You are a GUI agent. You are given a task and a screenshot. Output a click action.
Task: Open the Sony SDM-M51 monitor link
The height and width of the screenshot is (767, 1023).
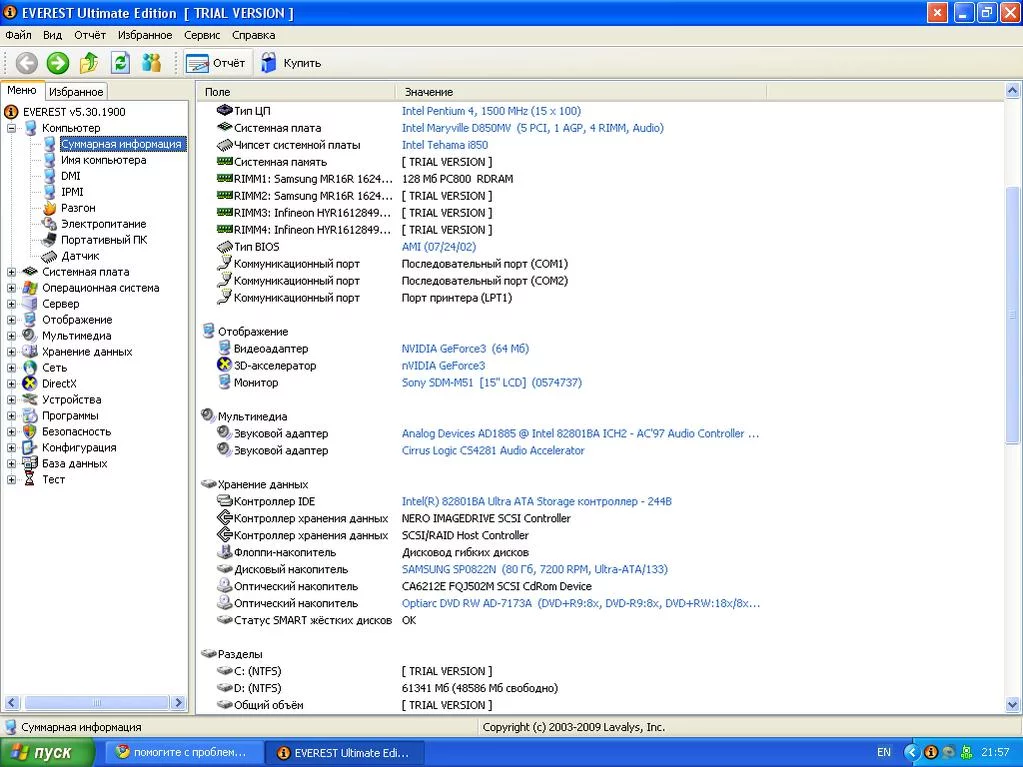491,382
